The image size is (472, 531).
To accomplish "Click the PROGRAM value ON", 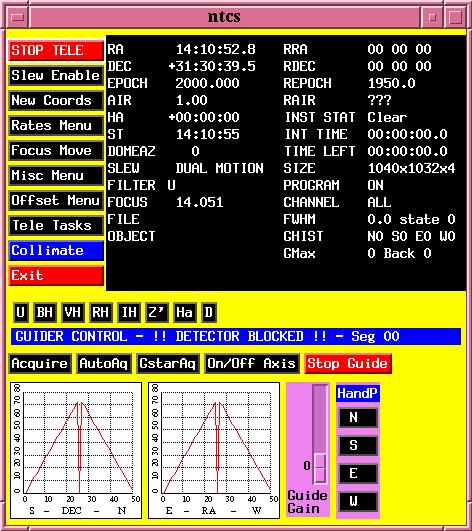I will (x=376, y=186).
